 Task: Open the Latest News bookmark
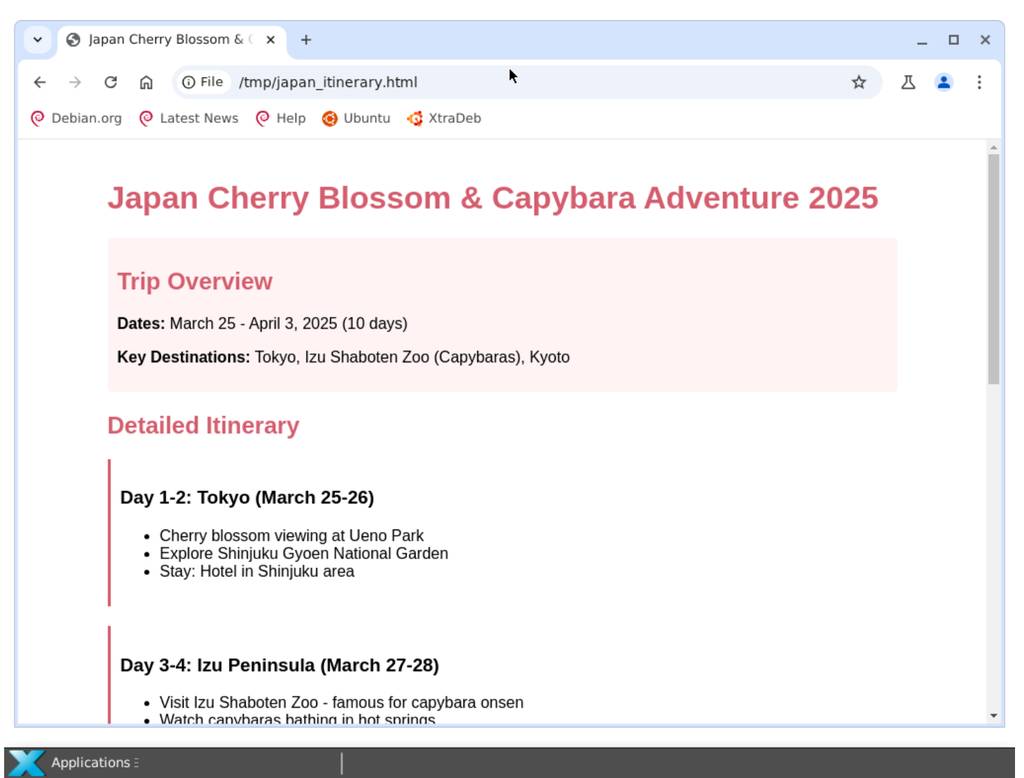click(x=189, y=118)
